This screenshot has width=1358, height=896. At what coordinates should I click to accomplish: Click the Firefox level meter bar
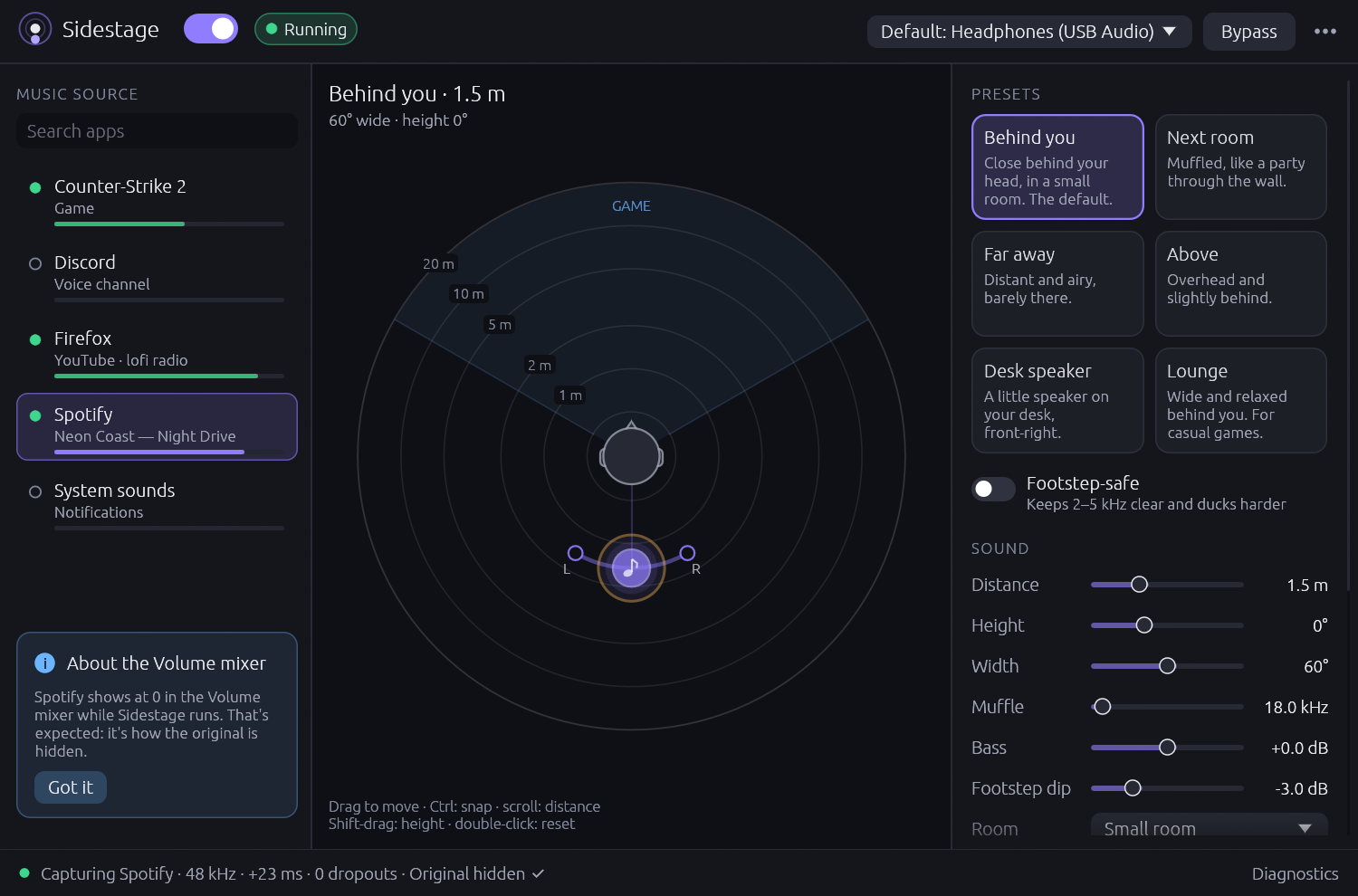169,376
